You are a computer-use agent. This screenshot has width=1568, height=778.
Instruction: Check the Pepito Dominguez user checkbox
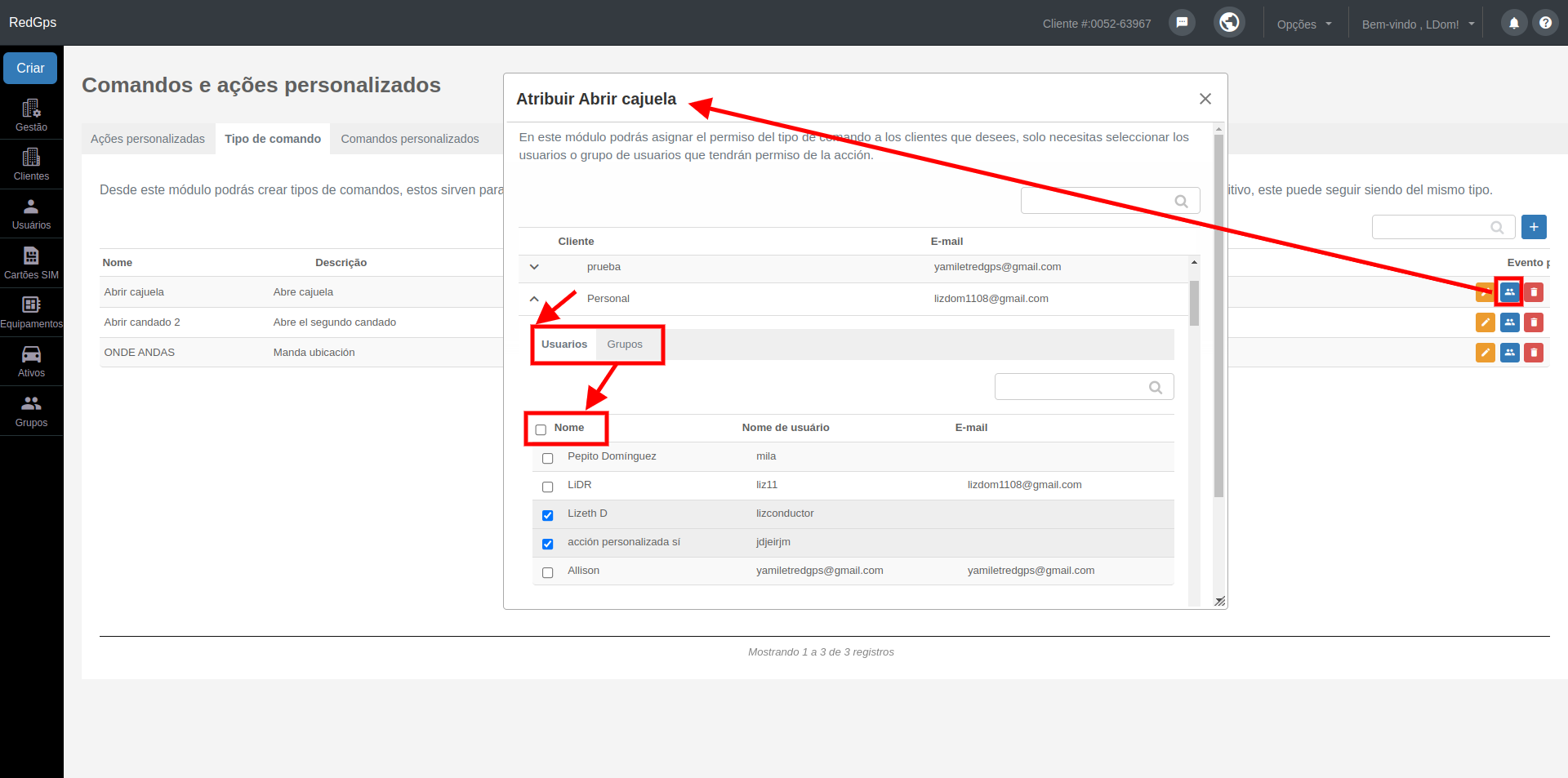pos(548,458)
